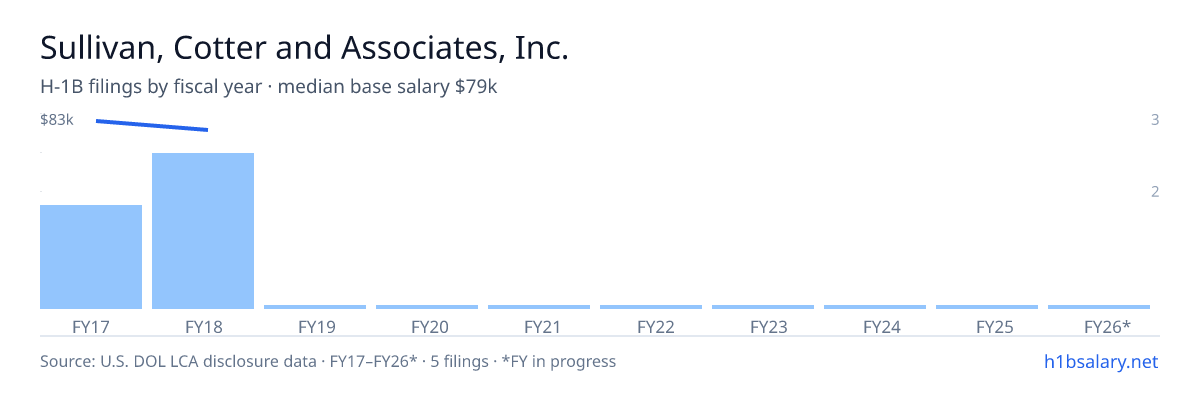
Task: Click the FY26* bar segment
Action: tap(1099, 307)
